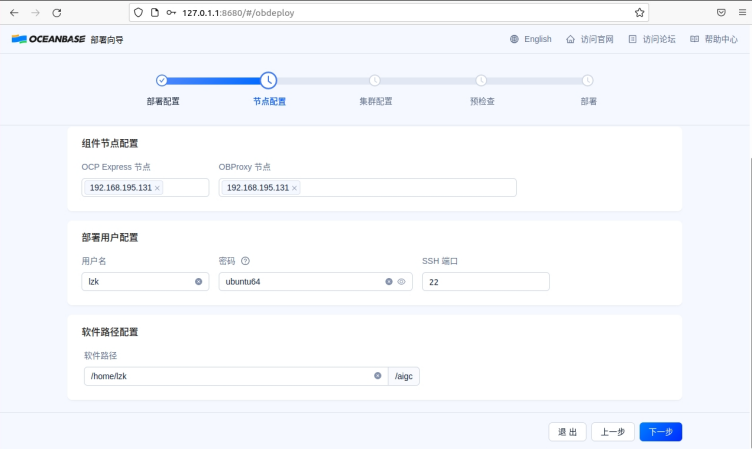Open the site security shield icon
Image resolution: width=752 pixels, height=449 pixels.
tap(138, 12)
